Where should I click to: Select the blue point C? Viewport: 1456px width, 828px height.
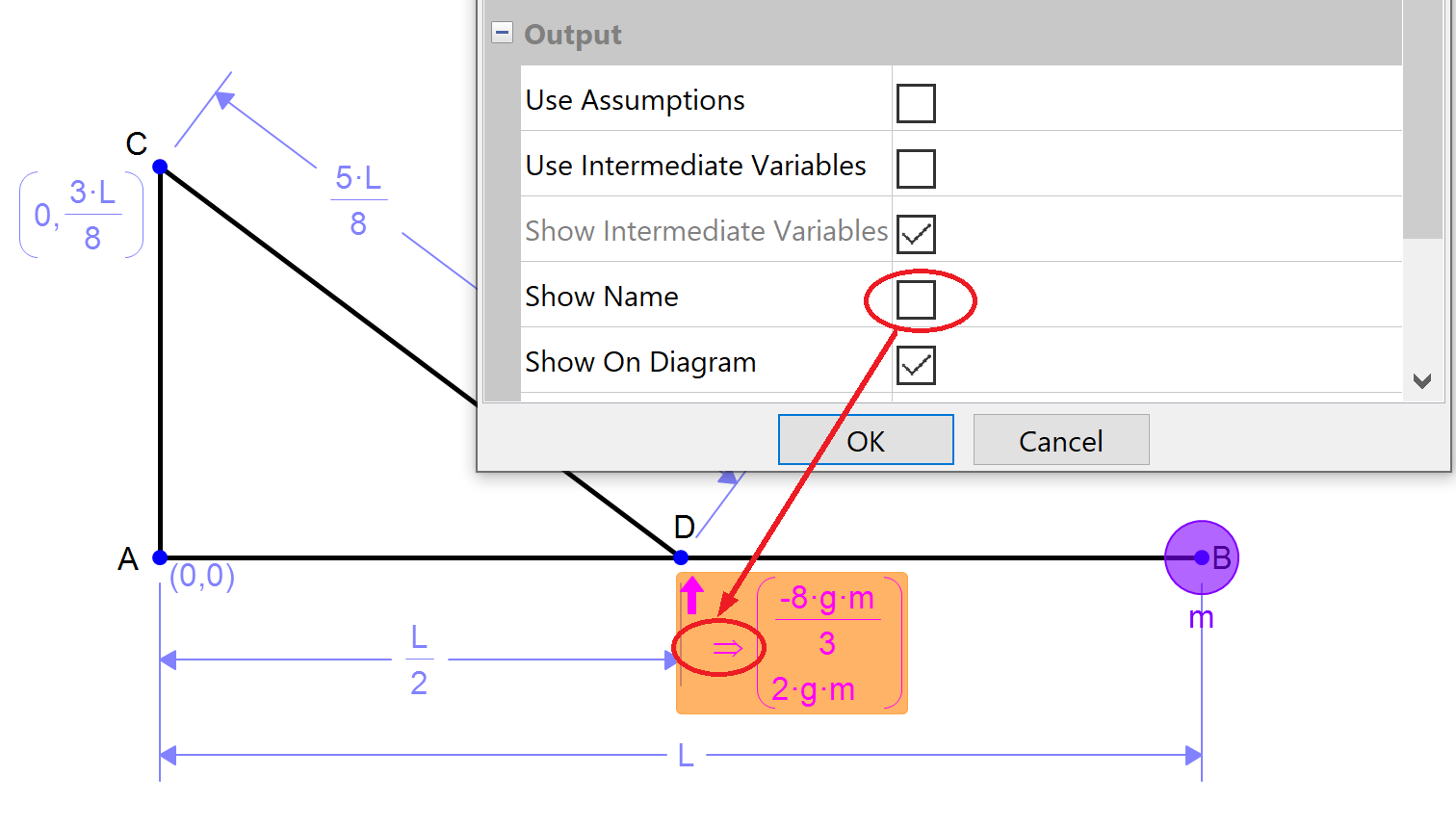(160, 167)
